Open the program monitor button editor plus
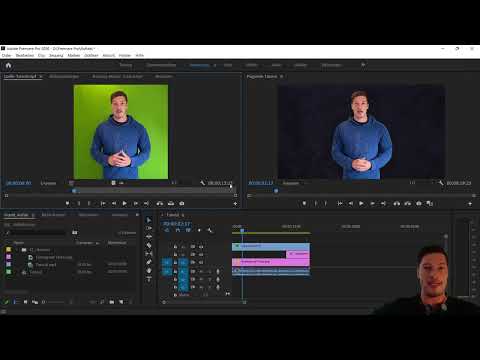 (470, 203)
